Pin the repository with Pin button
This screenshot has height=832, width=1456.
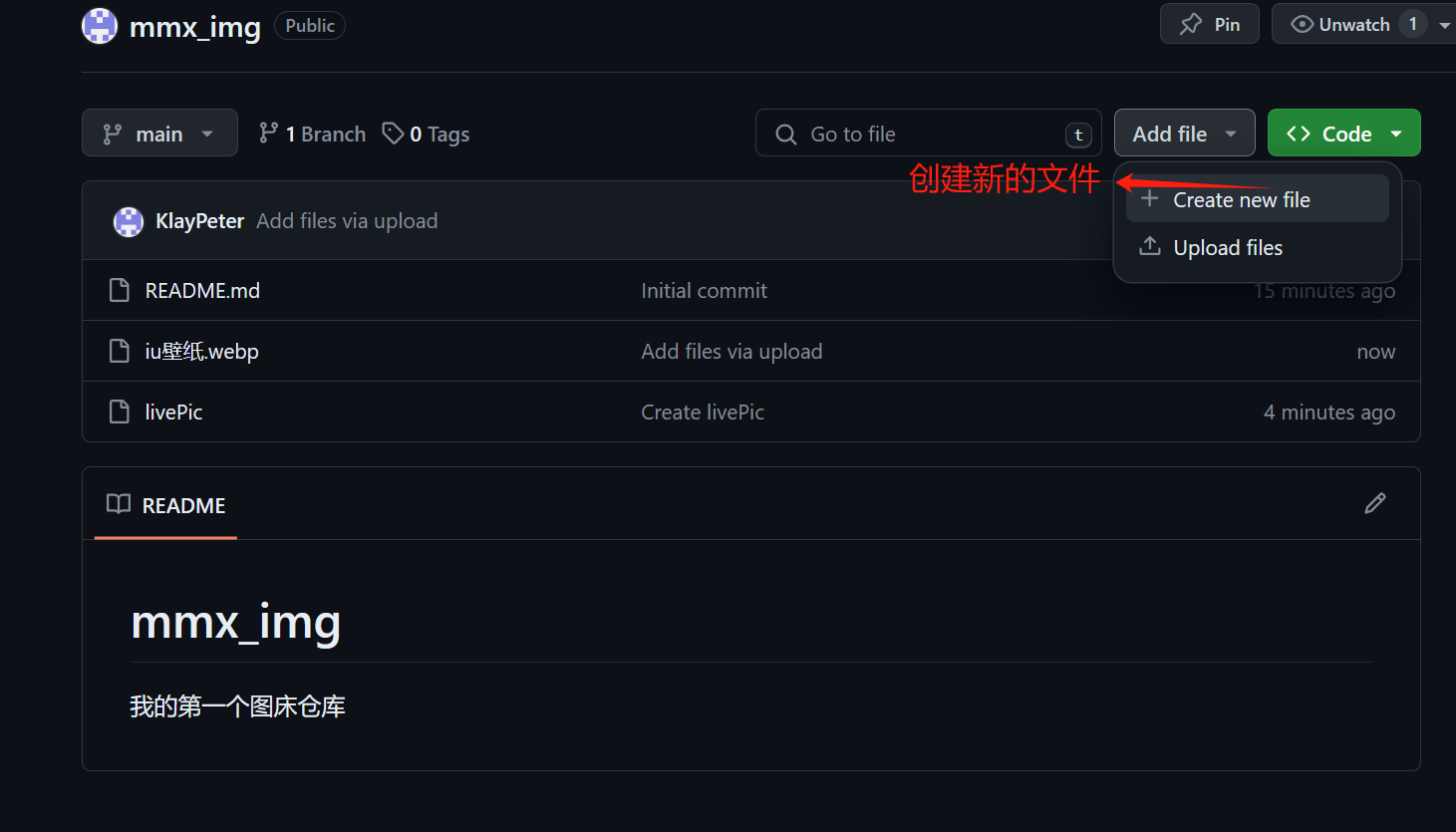tap(1210, 24)
